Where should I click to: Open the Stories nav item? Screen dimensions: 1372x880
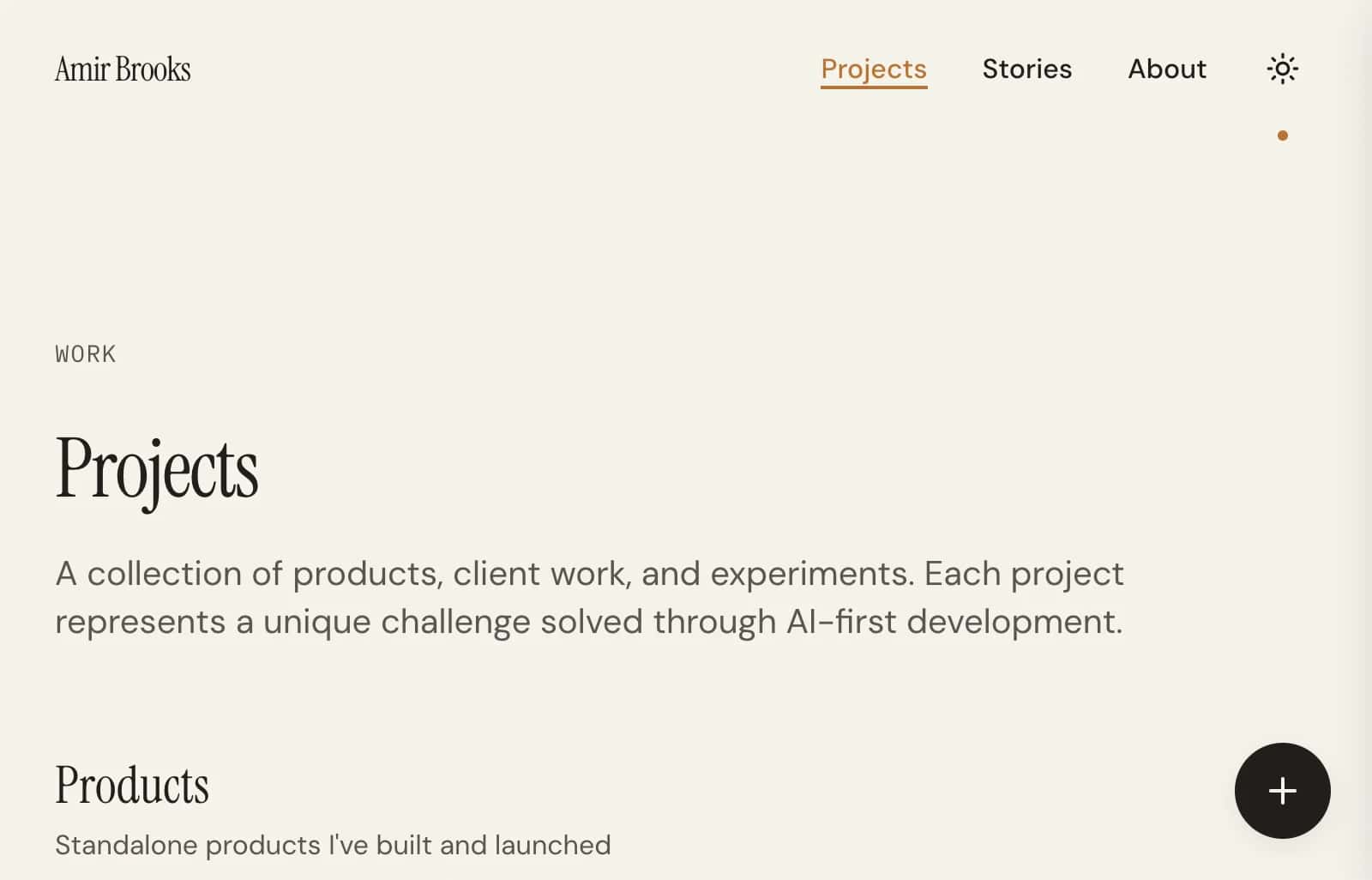[1026, 69]
